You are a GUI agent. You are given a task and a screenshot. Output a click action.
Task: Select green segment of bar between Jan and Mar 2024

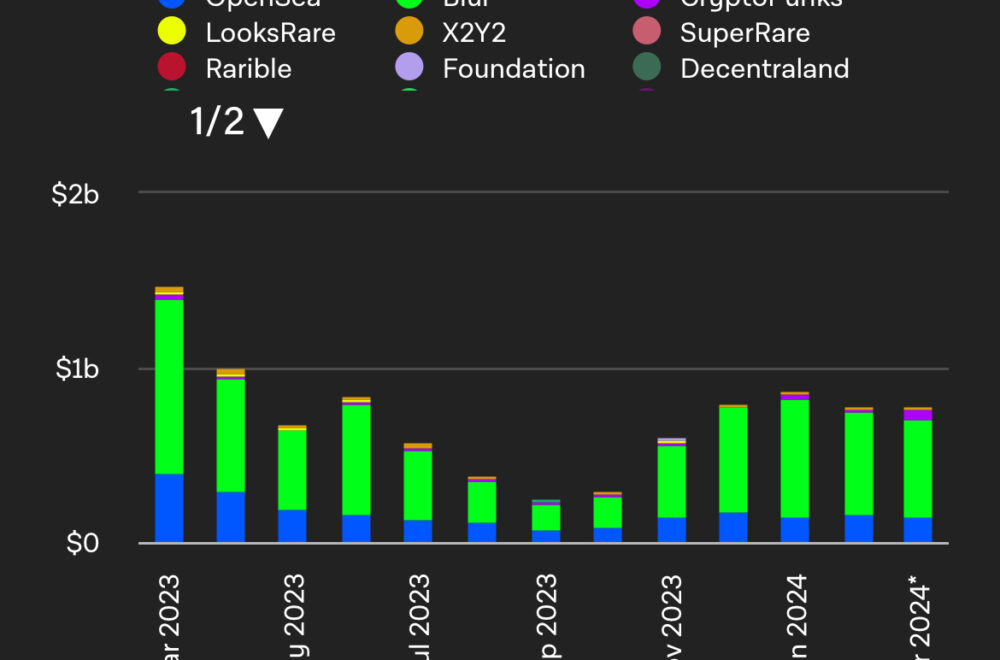tap(859, 464)
